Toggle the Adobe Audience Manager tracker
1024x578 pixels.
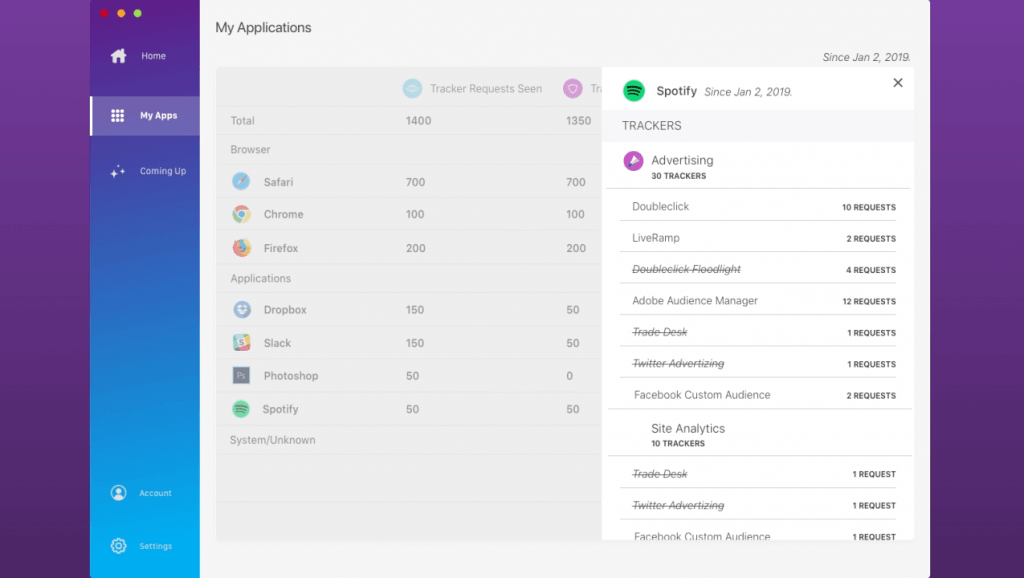point(758,300)
